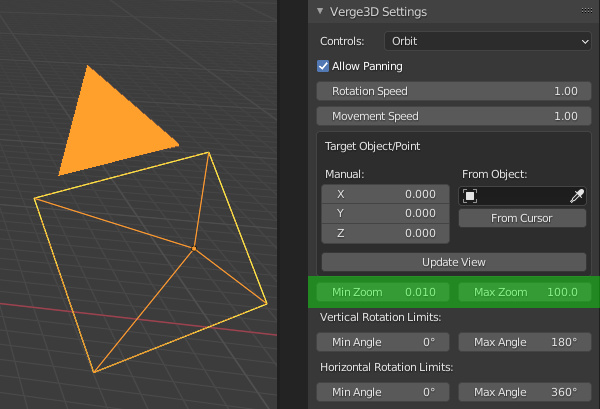Click the From Object selector field
The width and height of the screenshot is (600, 409).
(522, 196)
